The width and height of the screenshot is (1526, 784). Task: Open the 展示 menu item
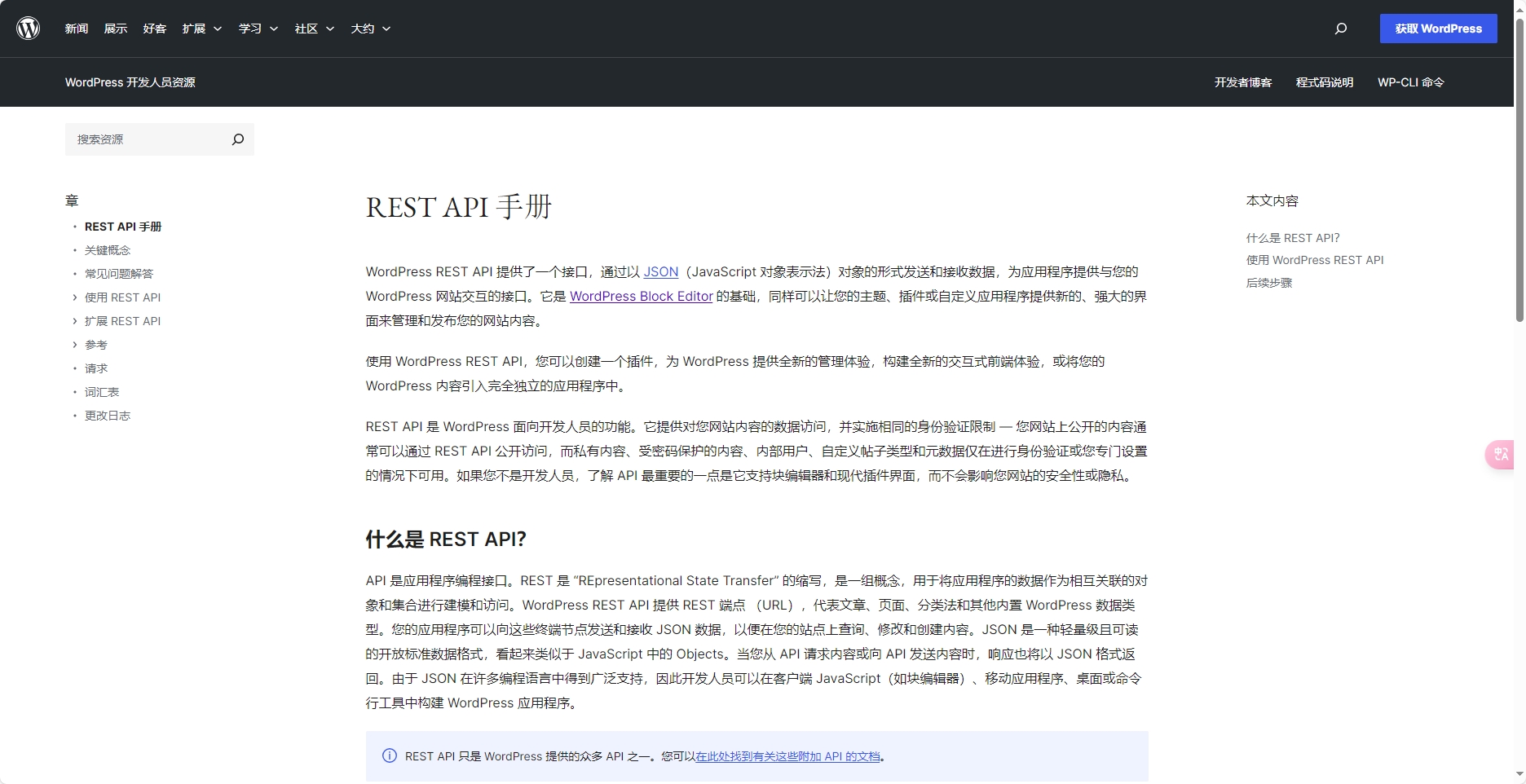point(116,29)
